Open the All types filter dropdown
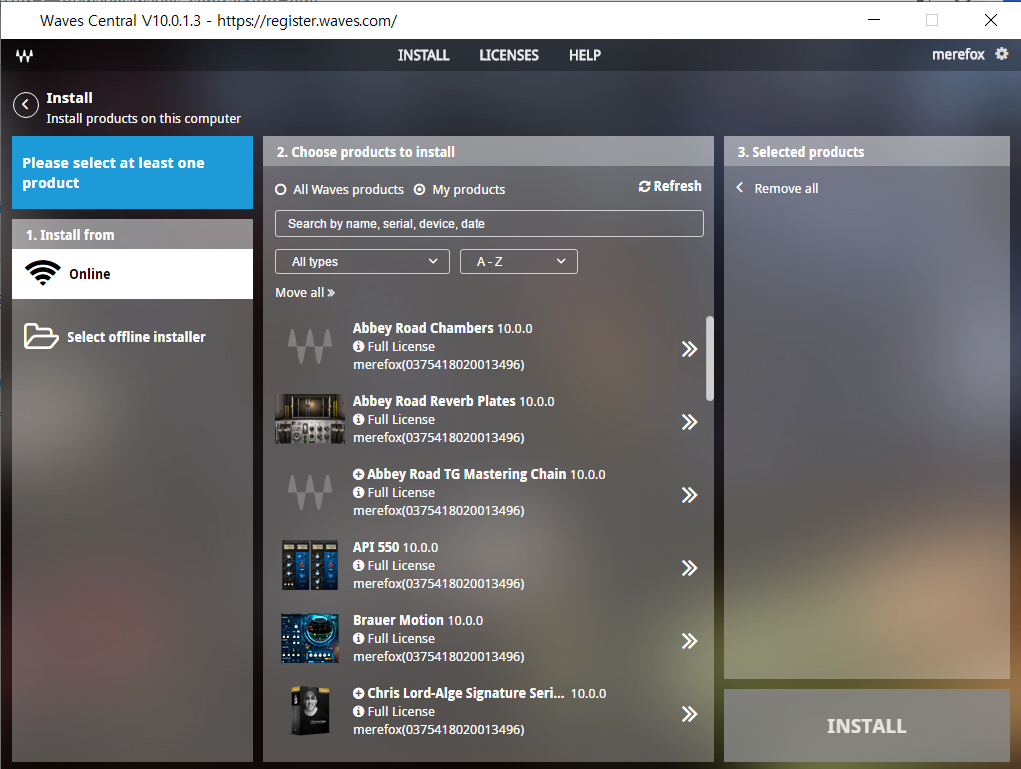The image size is (1021, 769). point(362,262)
